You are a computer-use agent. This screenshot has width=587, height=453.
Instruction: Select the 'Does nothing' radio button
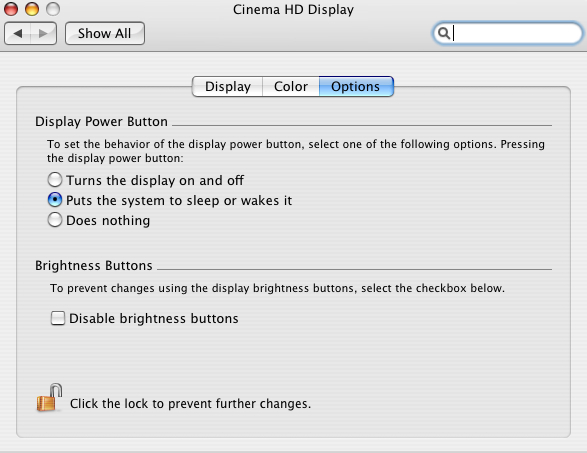[55, 220]
